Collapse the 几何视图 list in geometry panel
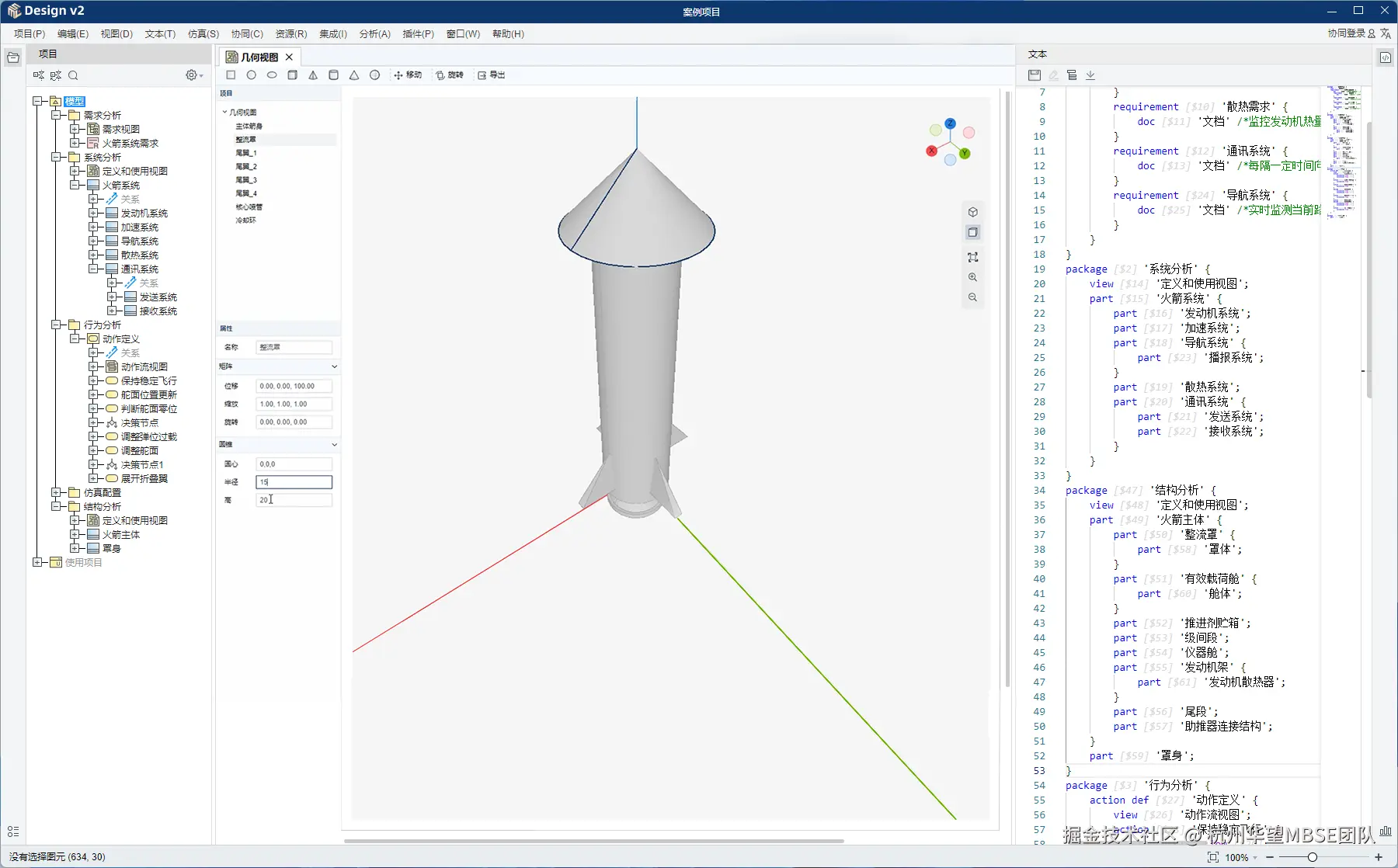Image resolution: width=1398 pixels, height=868 pixels. point(224,112)
